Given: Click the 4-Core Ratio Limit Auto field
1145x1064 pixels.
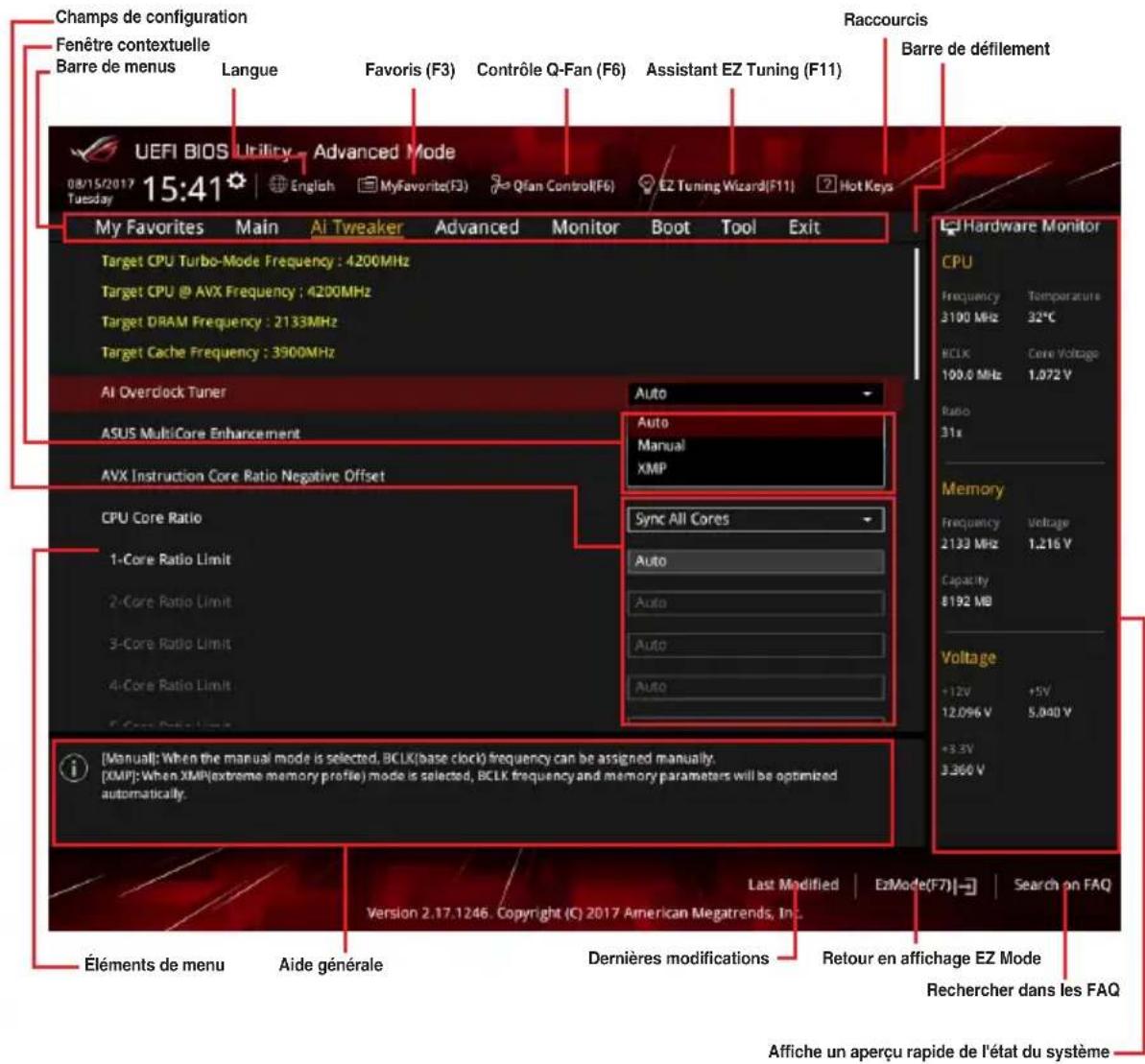Looking at the screenshot, I should click(x=755, y=687).
